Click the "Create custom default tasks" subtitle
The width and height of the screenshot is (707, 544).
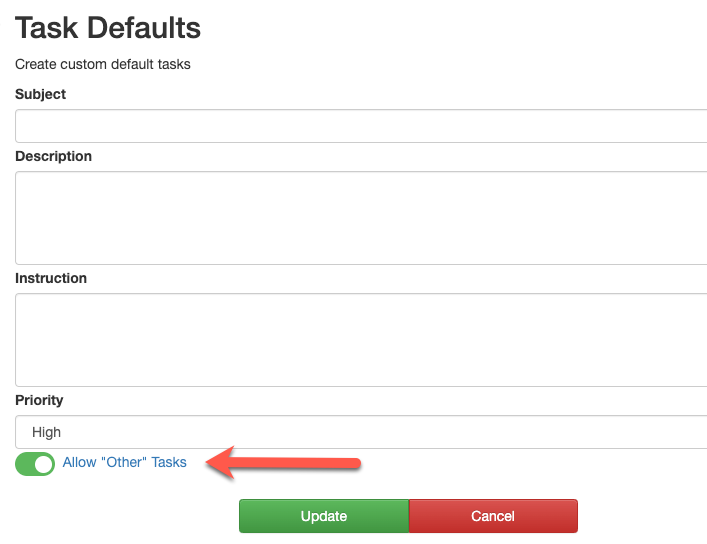(x=103, y=64)
